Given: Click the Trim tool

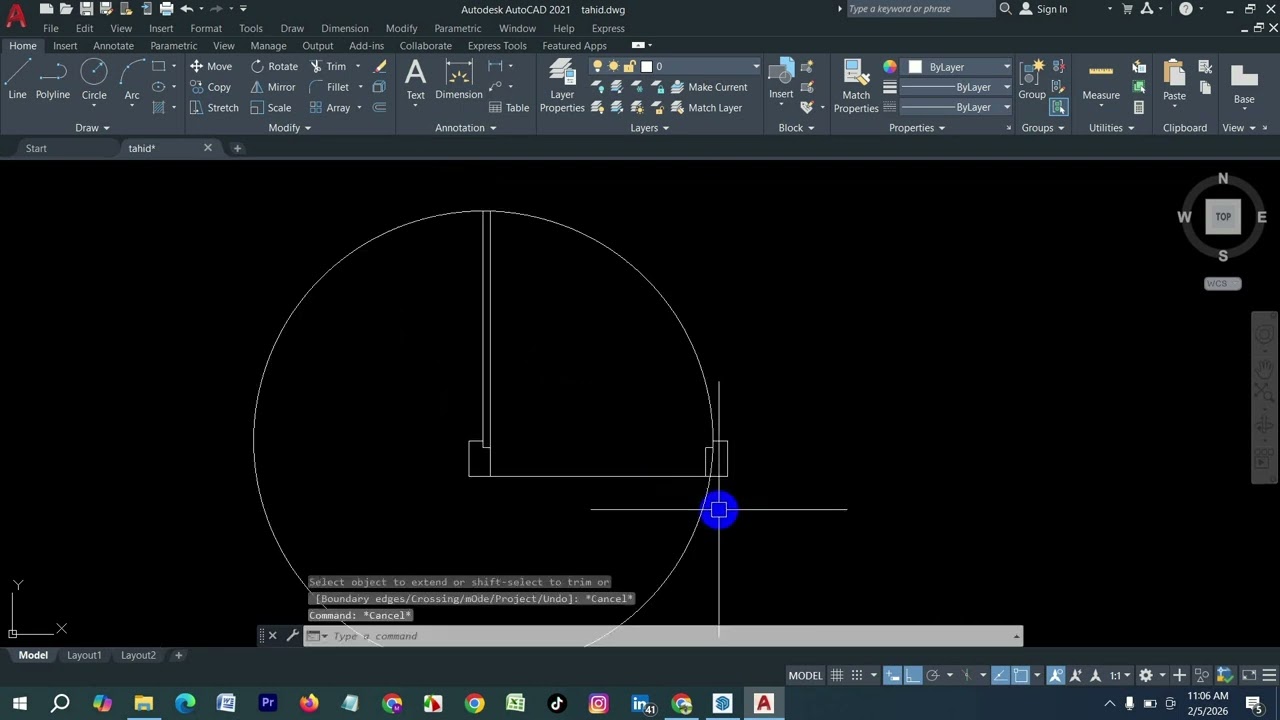Looking at the screenshot, I should [x=328, y=66].
